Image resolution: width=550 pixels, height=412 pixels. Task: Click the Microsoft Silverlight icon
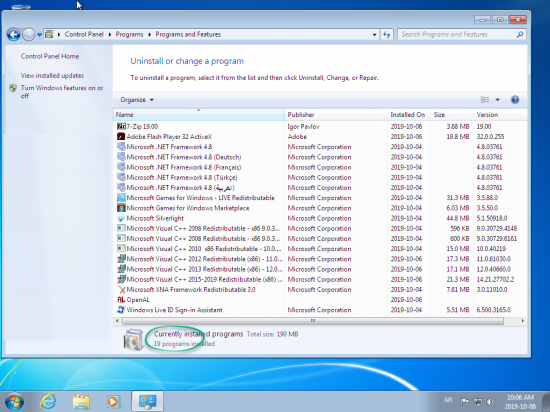[x=121, y=218]
